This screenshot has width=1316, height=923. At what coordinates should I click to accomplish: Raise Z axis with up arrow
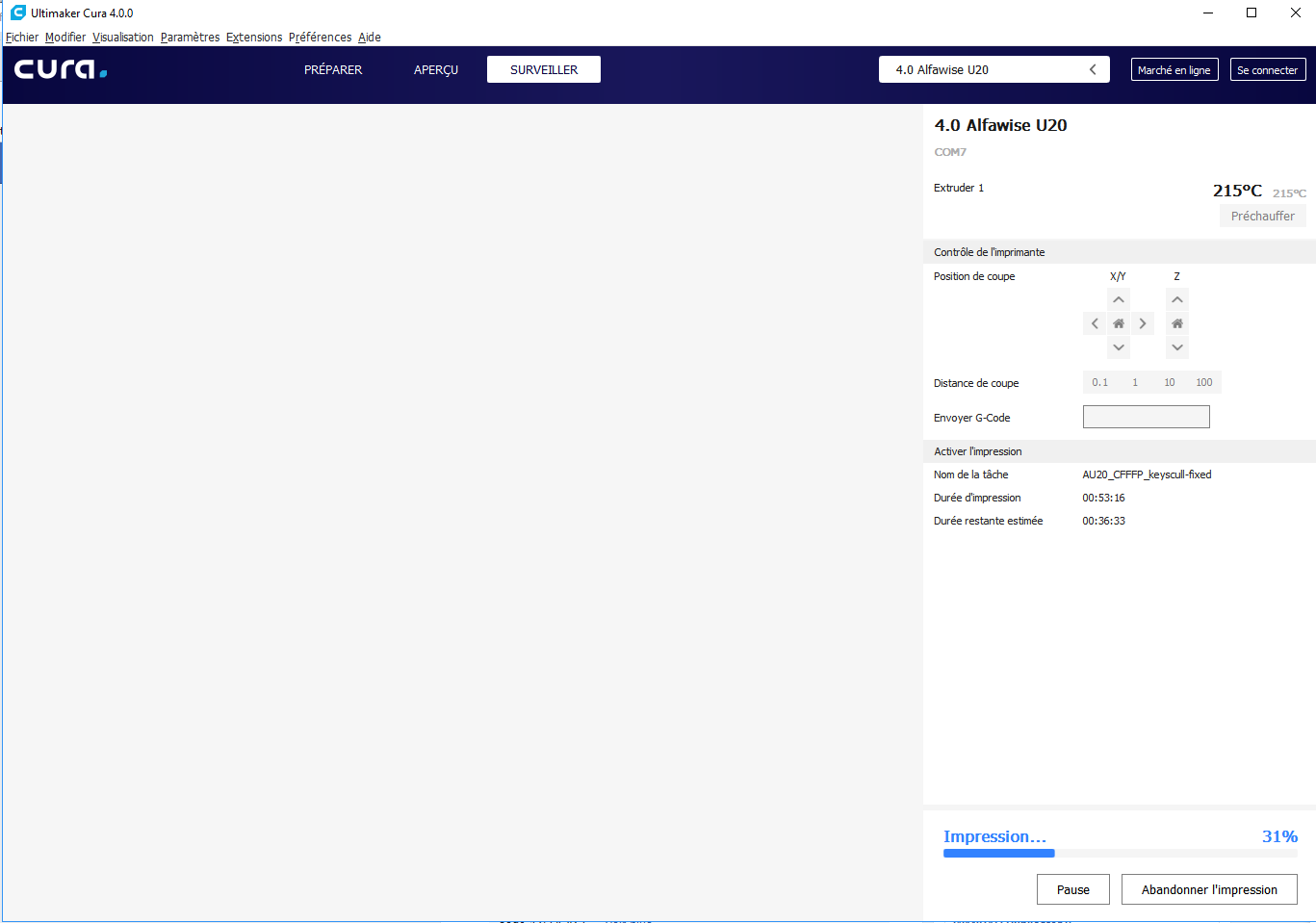[x=1177, y=300]
